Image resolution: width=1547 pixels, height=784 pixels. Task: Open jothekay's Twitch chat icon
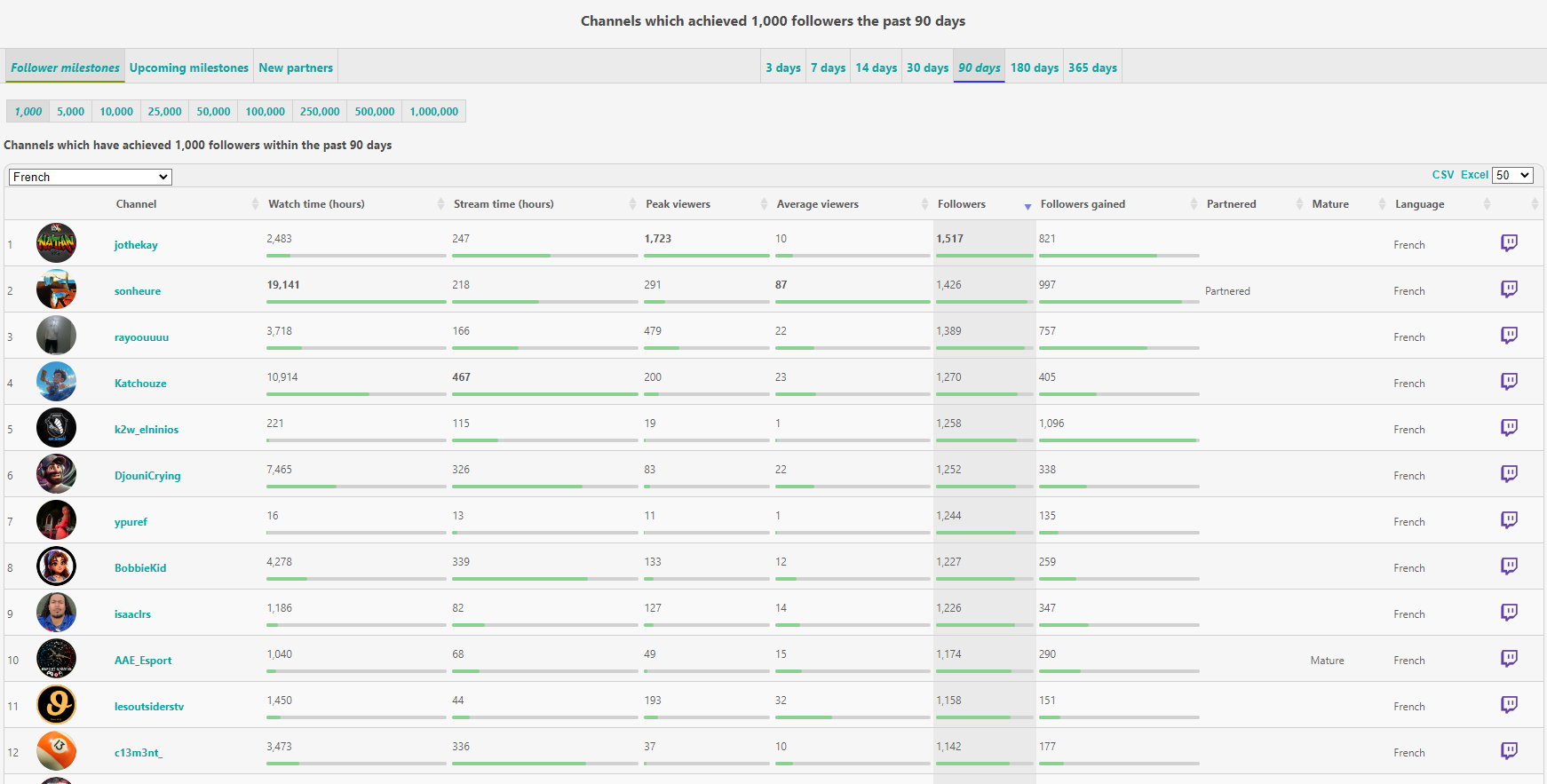tap(1509, 243)
